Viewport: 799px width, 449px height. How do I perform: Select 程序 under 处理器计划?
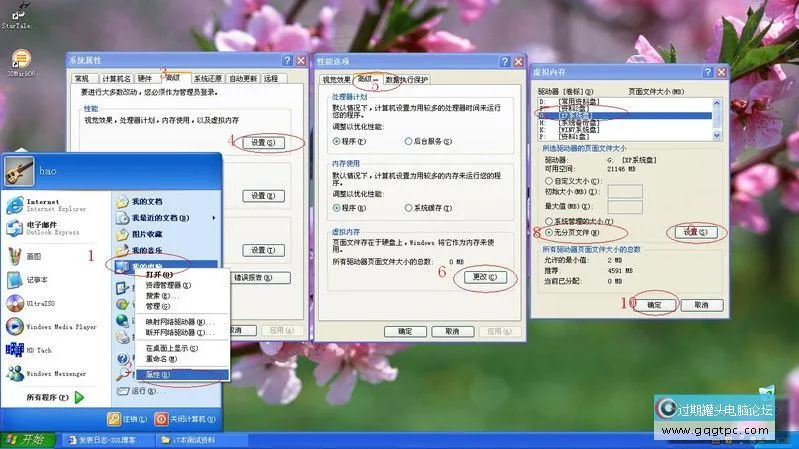[336, 141]
